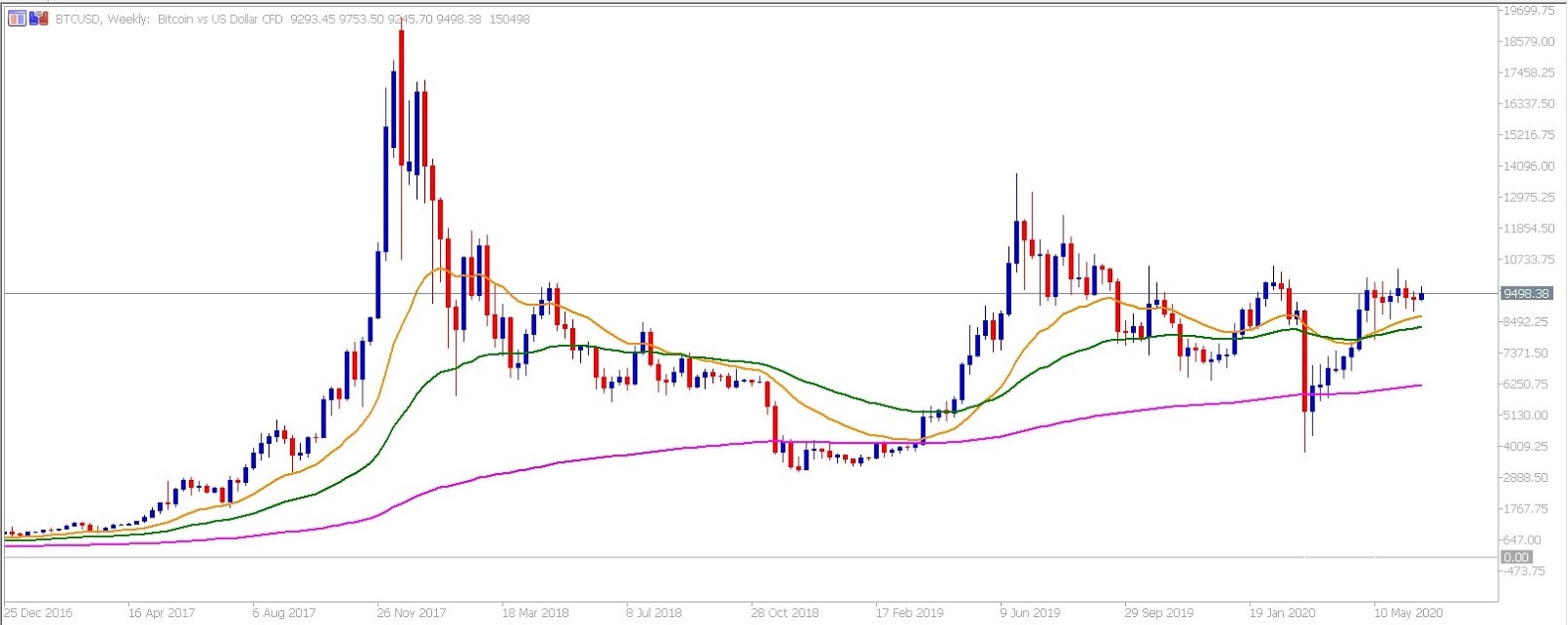The image size is (1568, 625).
Task: Click the 1767.75 price axis label
Action: (1528, 509)
